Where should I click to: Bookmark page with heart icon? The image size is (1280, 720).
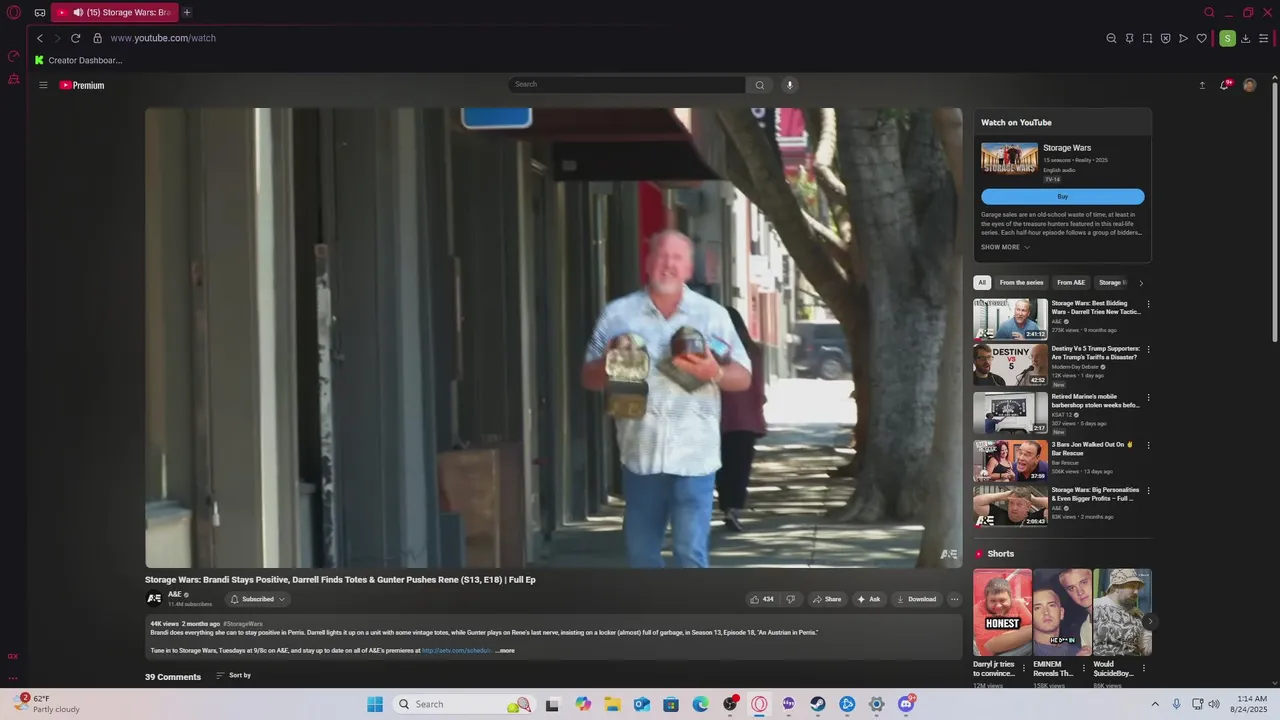[x=1202, y=38]
